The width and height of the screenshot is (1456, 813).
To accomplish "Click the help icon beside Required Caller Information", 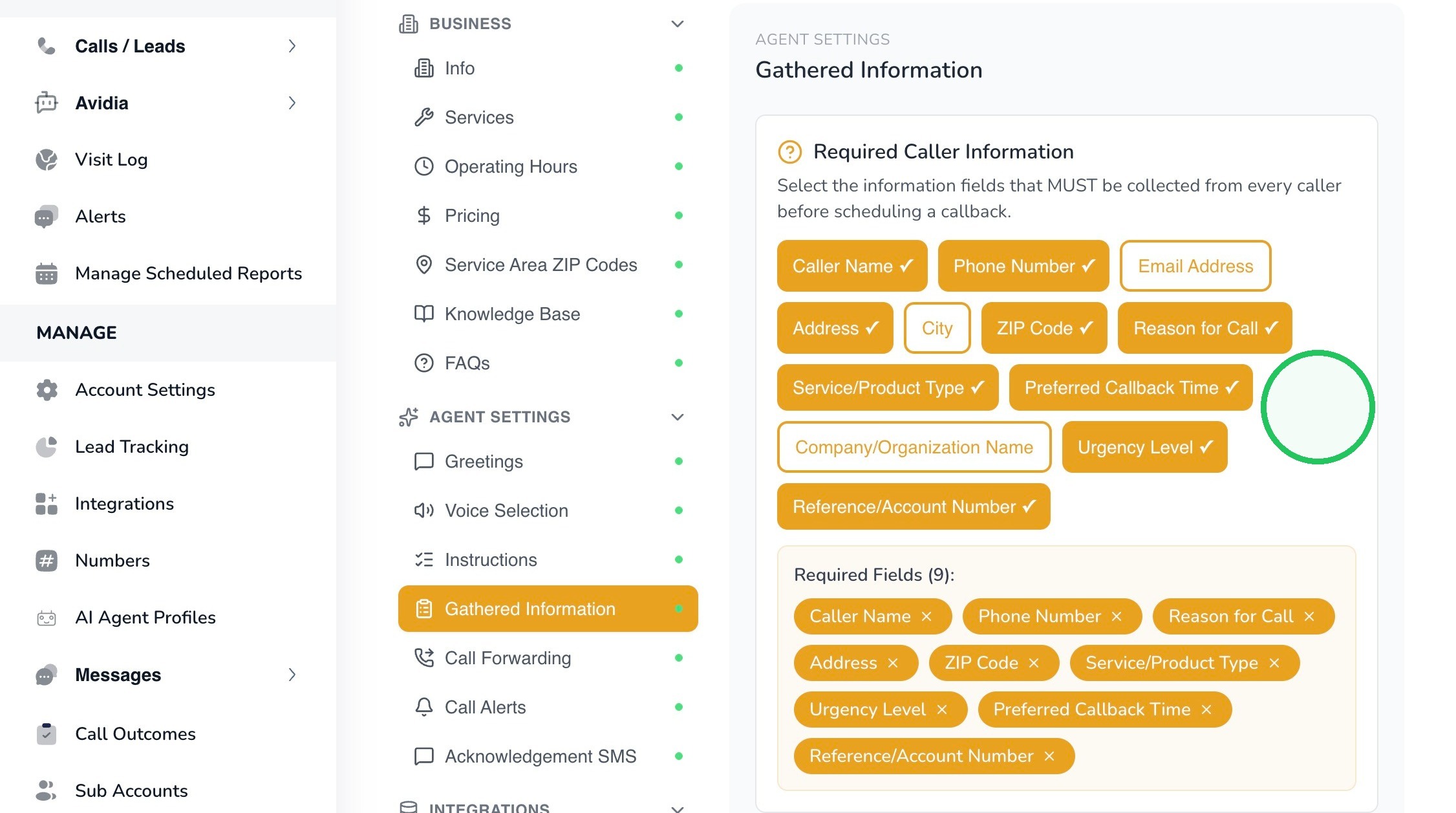I will 789,152.
